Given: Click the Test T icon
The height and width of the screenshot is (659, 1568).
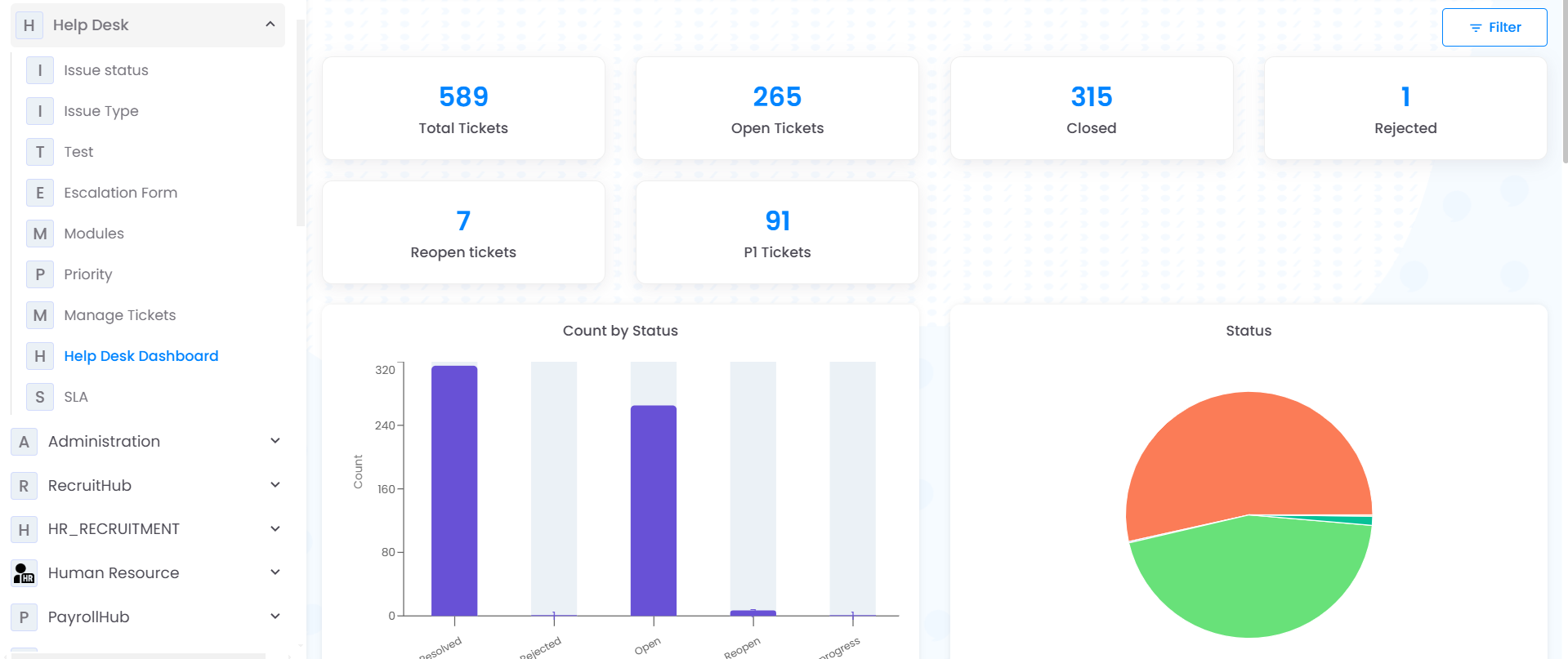Looking at the screenshot, I should pos(39,152).
